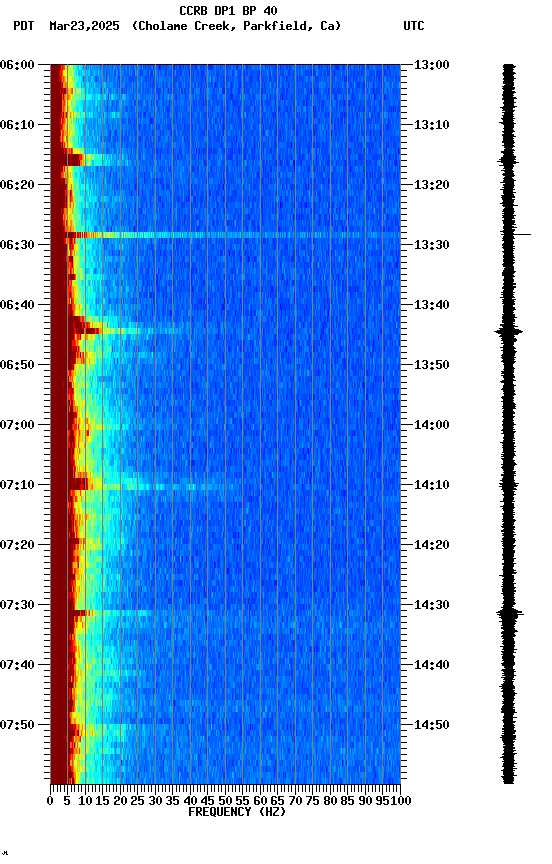Click the 06:00 PDT time label
This screenshot has width=552, height=864.
click(17, 65)
